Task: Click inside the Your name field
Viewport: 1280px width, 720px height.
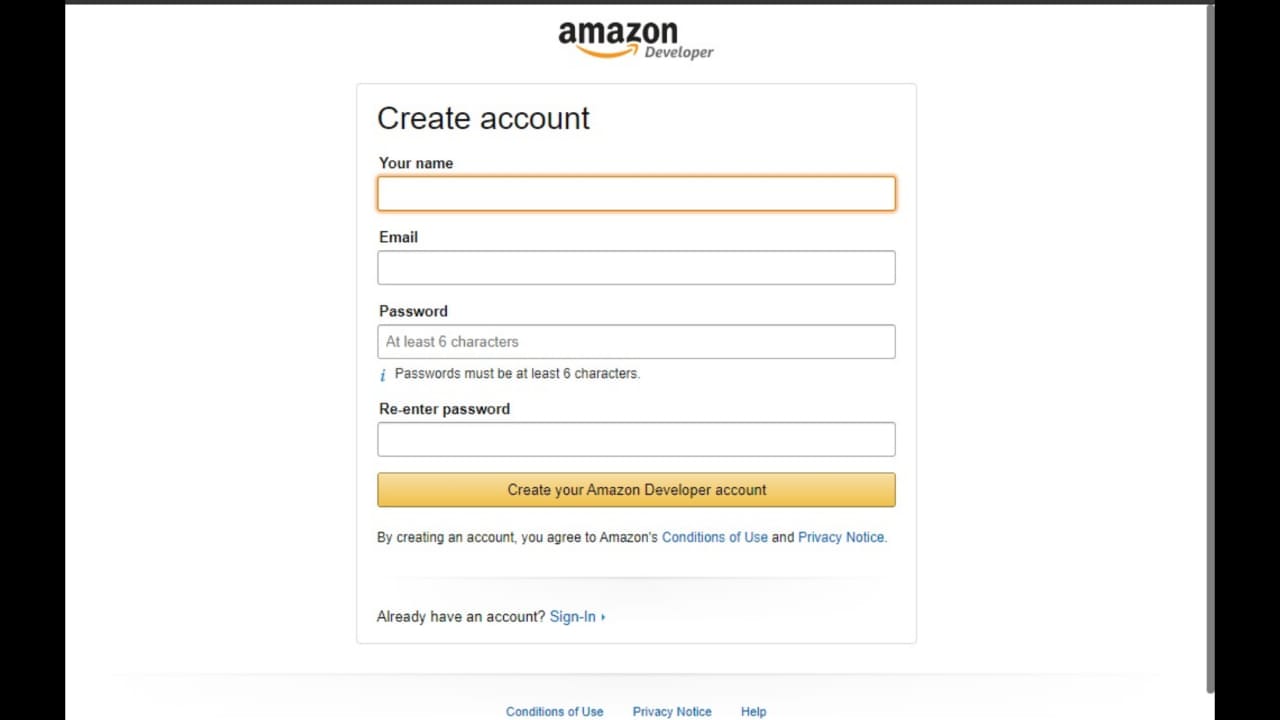Action: tap(636, 193)
